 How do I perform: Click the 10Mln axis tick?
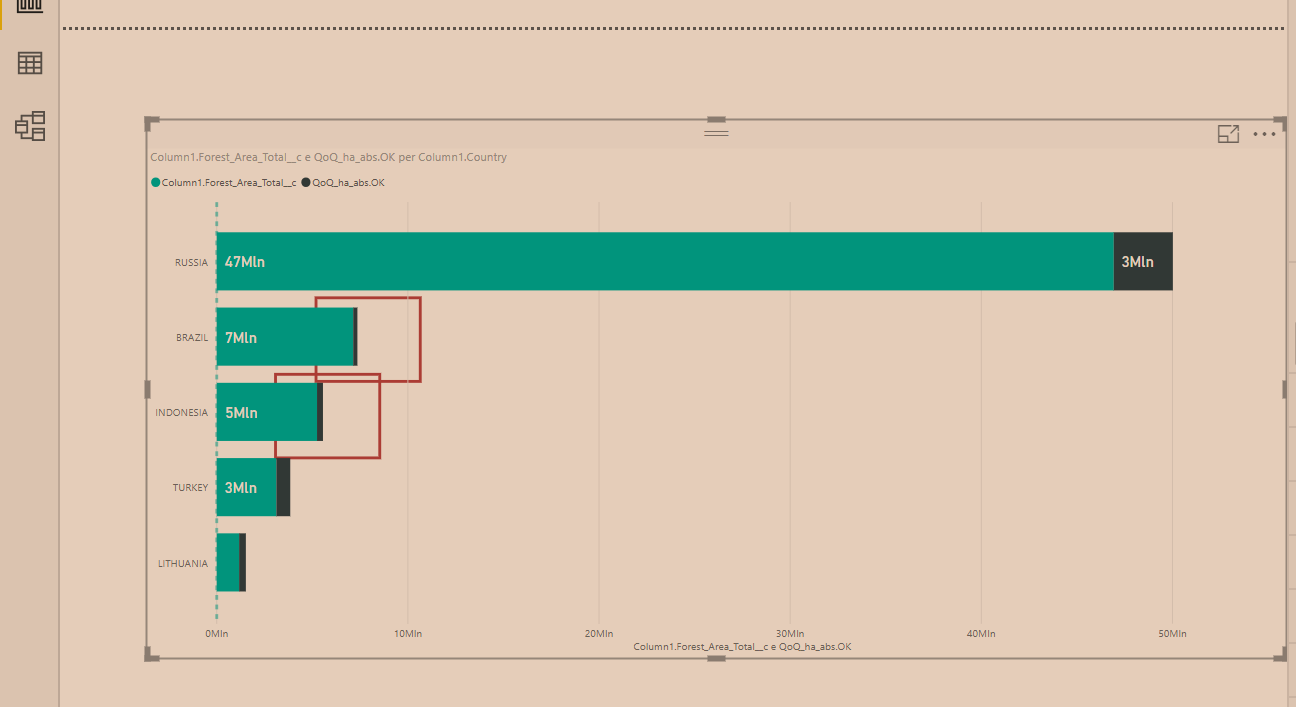(x=407, y=634)
